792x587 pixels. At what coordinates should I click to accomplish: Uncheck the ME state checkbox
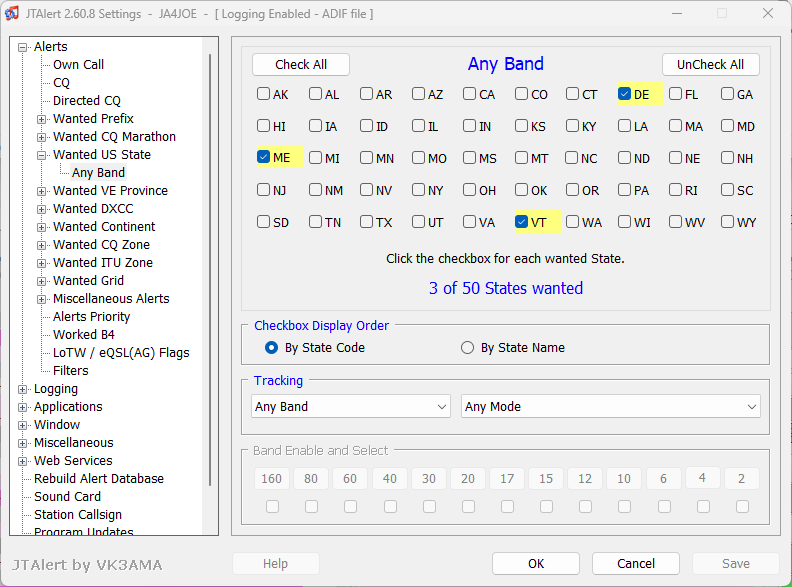pos(263,157)
